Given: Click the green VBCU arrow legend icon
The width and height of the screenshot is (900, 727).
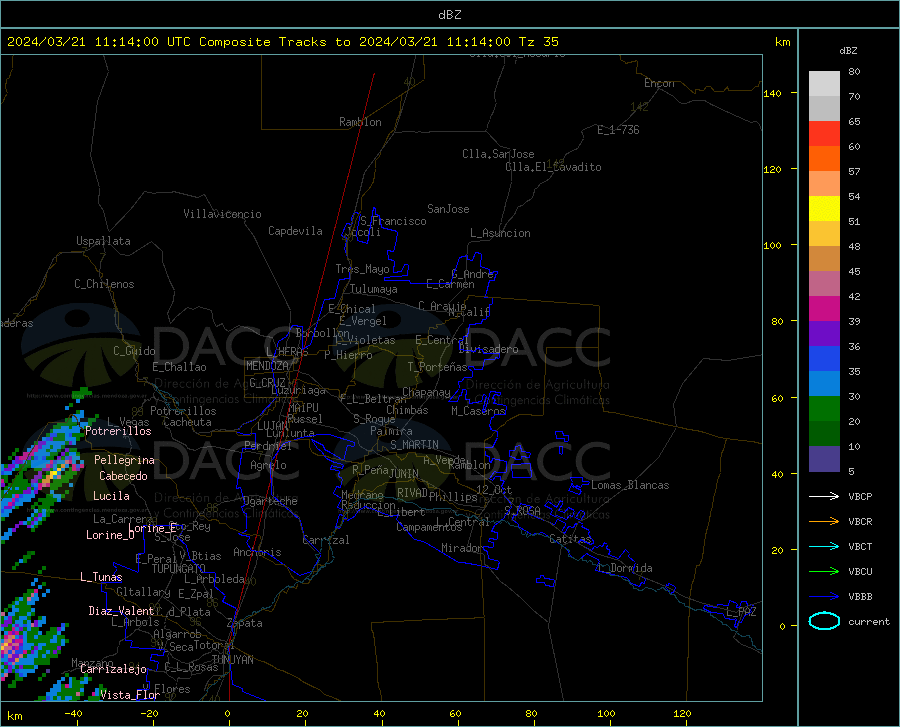Looking at the screenshot, I should (x=824, y=572).
